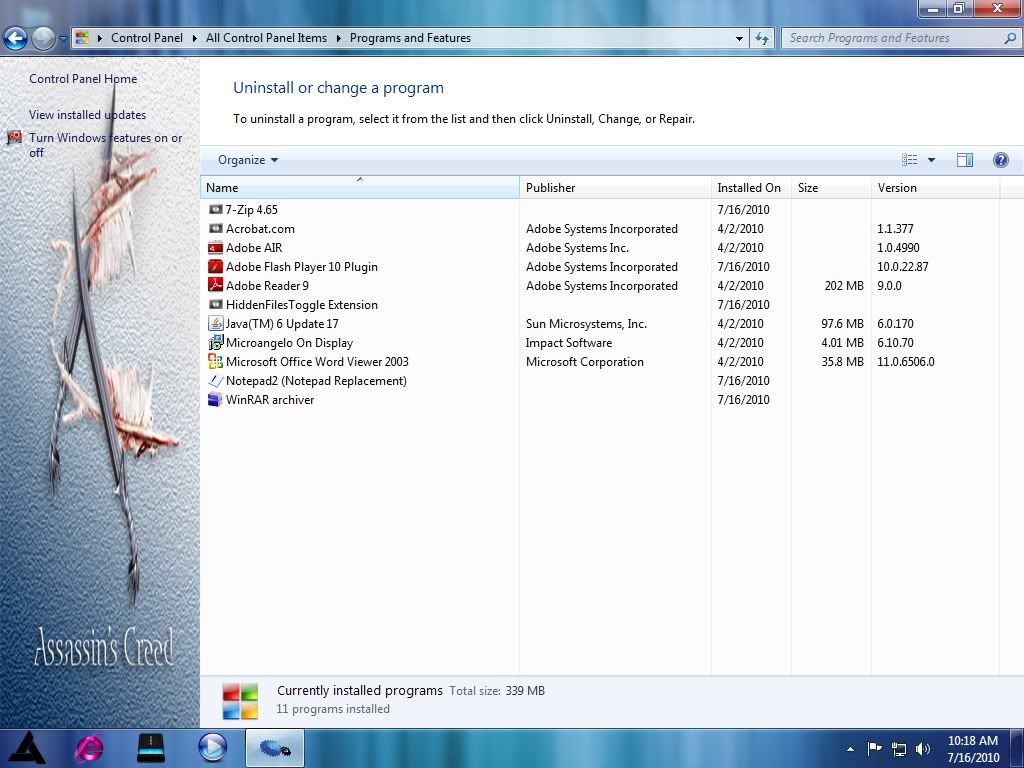The height and width of the screenshot is (768, 1024).
Task: Click the Acrobat.com program icon
Action: coord(216,229)
